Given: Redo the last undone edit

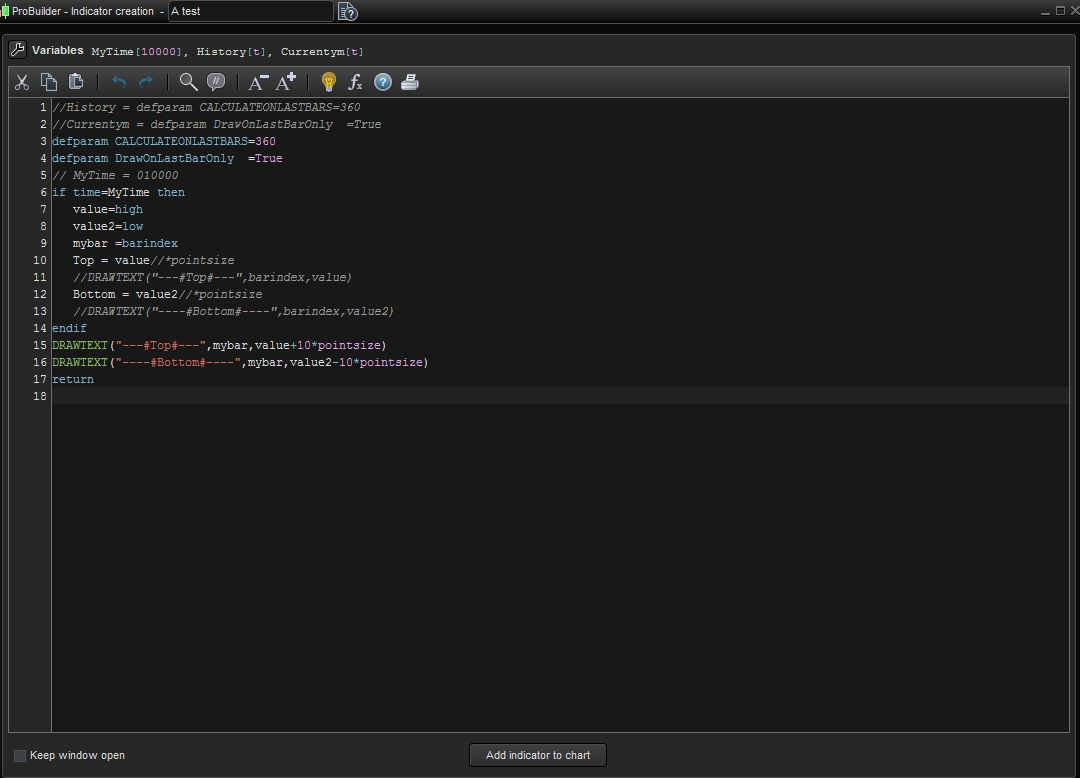Looking at the screenshot, I should pos(146,82).
